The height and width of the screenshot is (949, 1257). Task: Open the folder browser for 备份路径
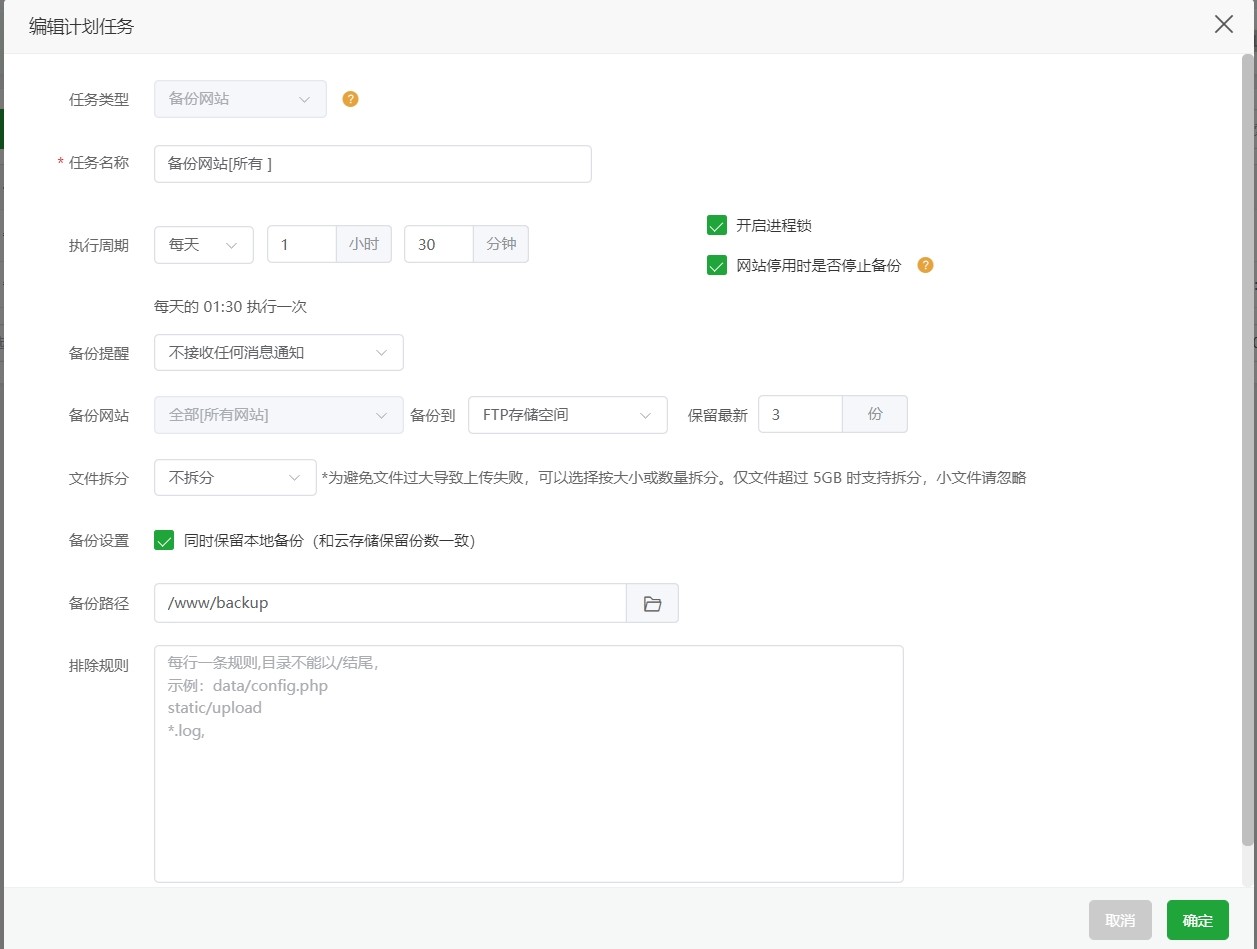point(652,603)
